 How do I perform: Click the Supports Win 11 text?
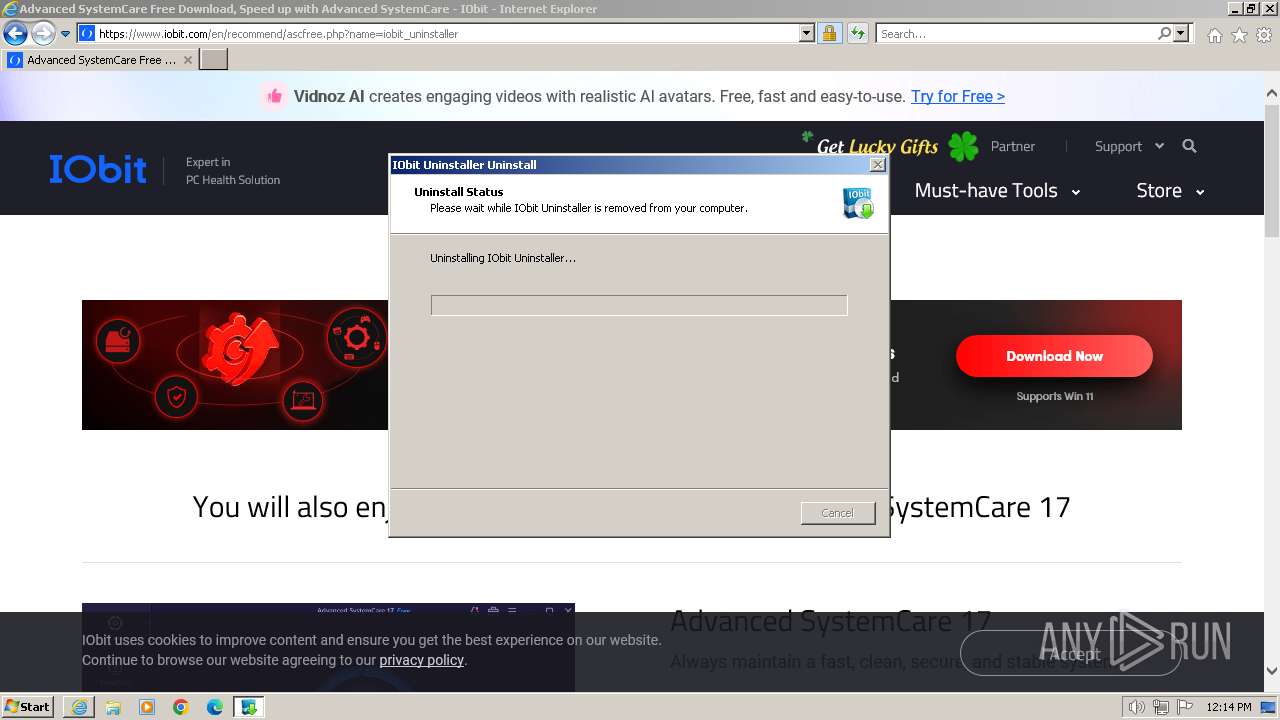1055,396
